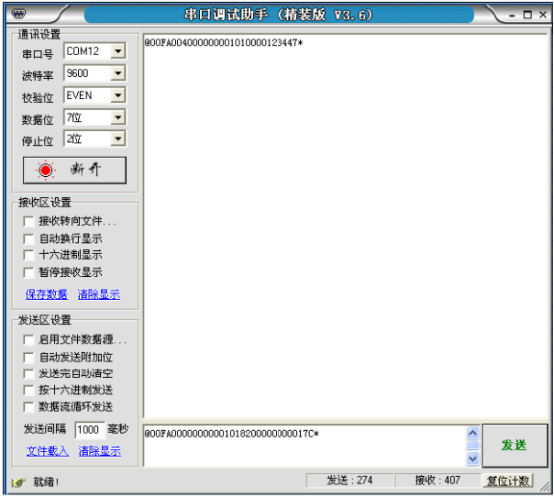Click the 复位计数 reset counter button

pyautogui.click(x=508, y=481)
